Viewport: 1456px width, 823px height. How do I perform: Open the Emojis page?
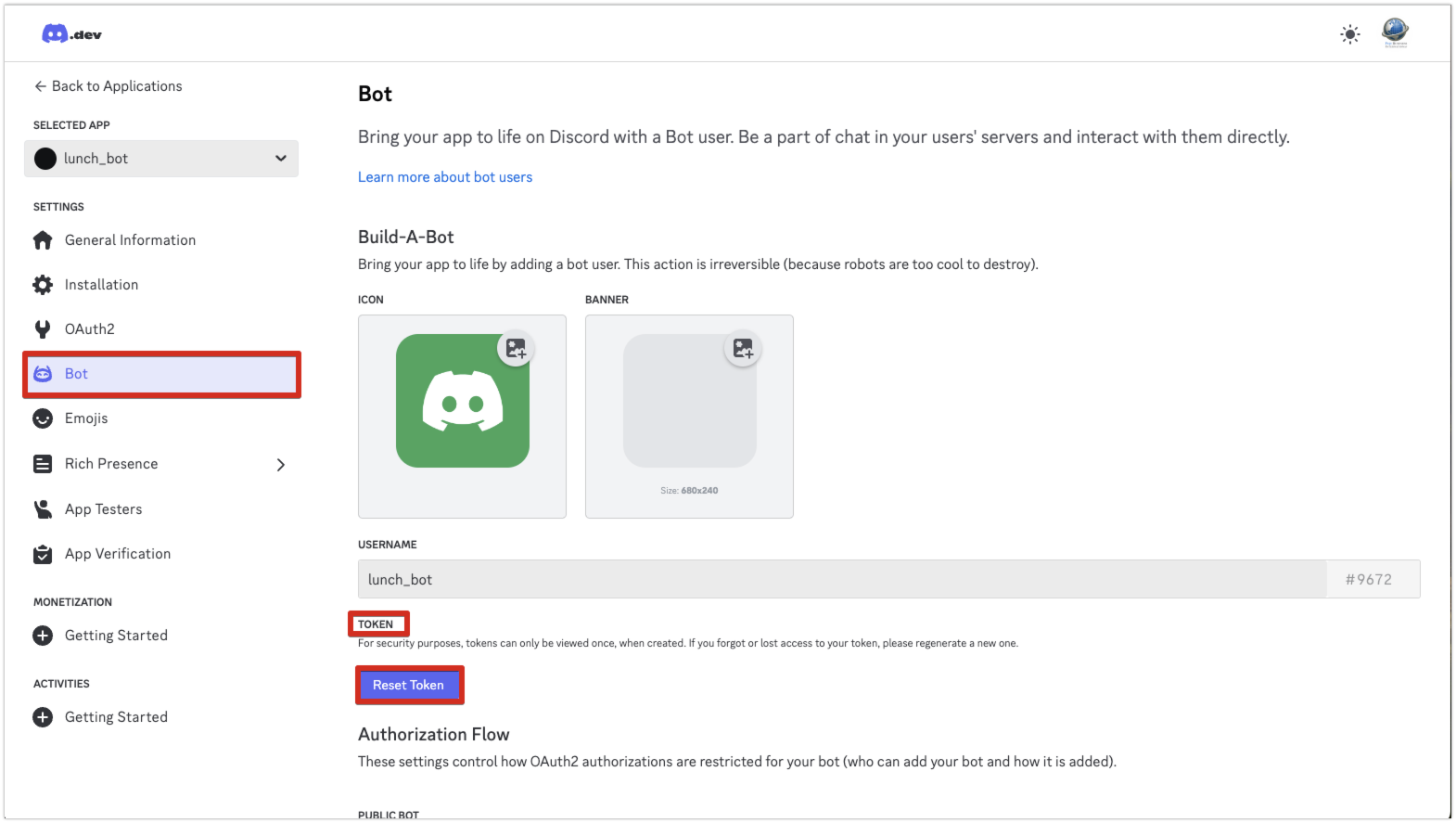click(x=86, y=418)
